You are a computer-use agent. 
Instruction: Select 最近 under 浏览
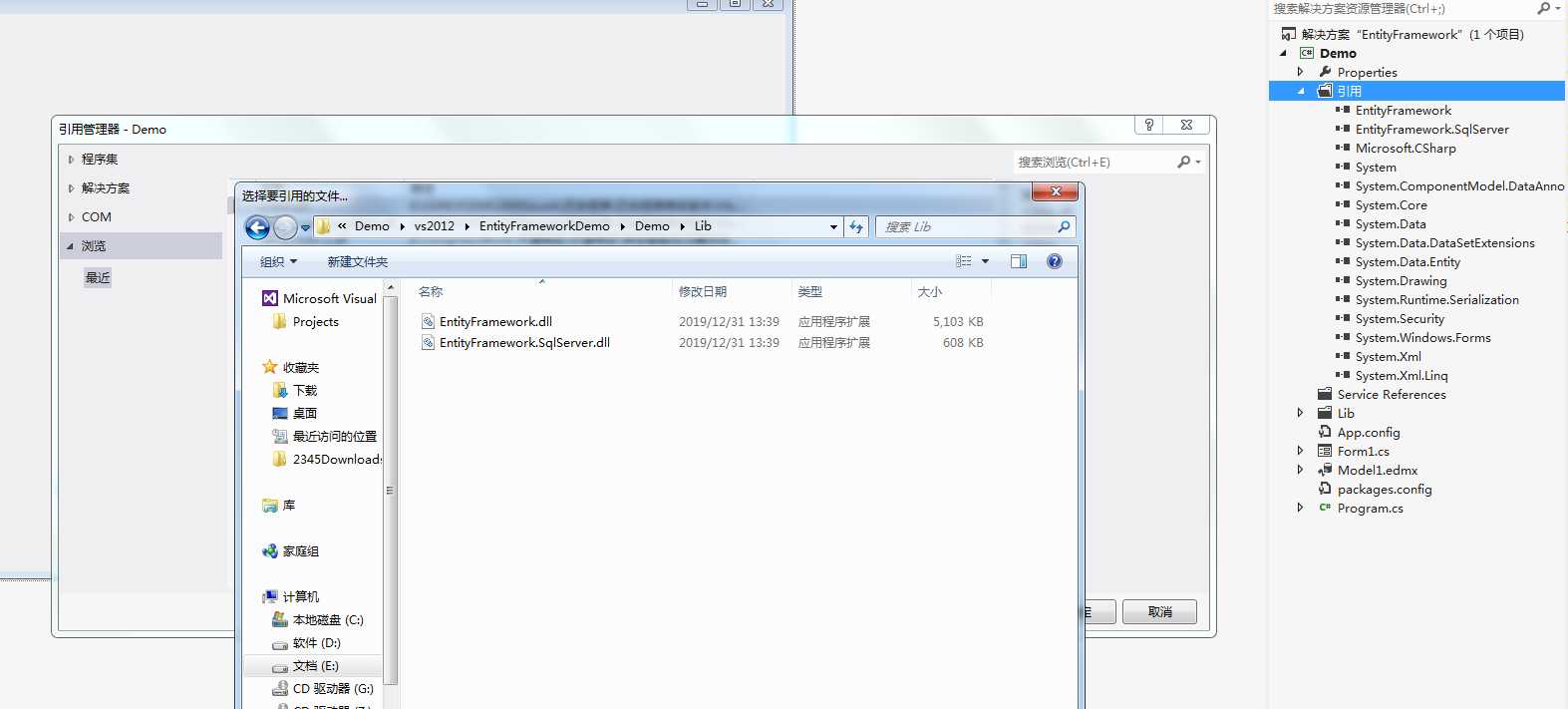coord(98,277)
